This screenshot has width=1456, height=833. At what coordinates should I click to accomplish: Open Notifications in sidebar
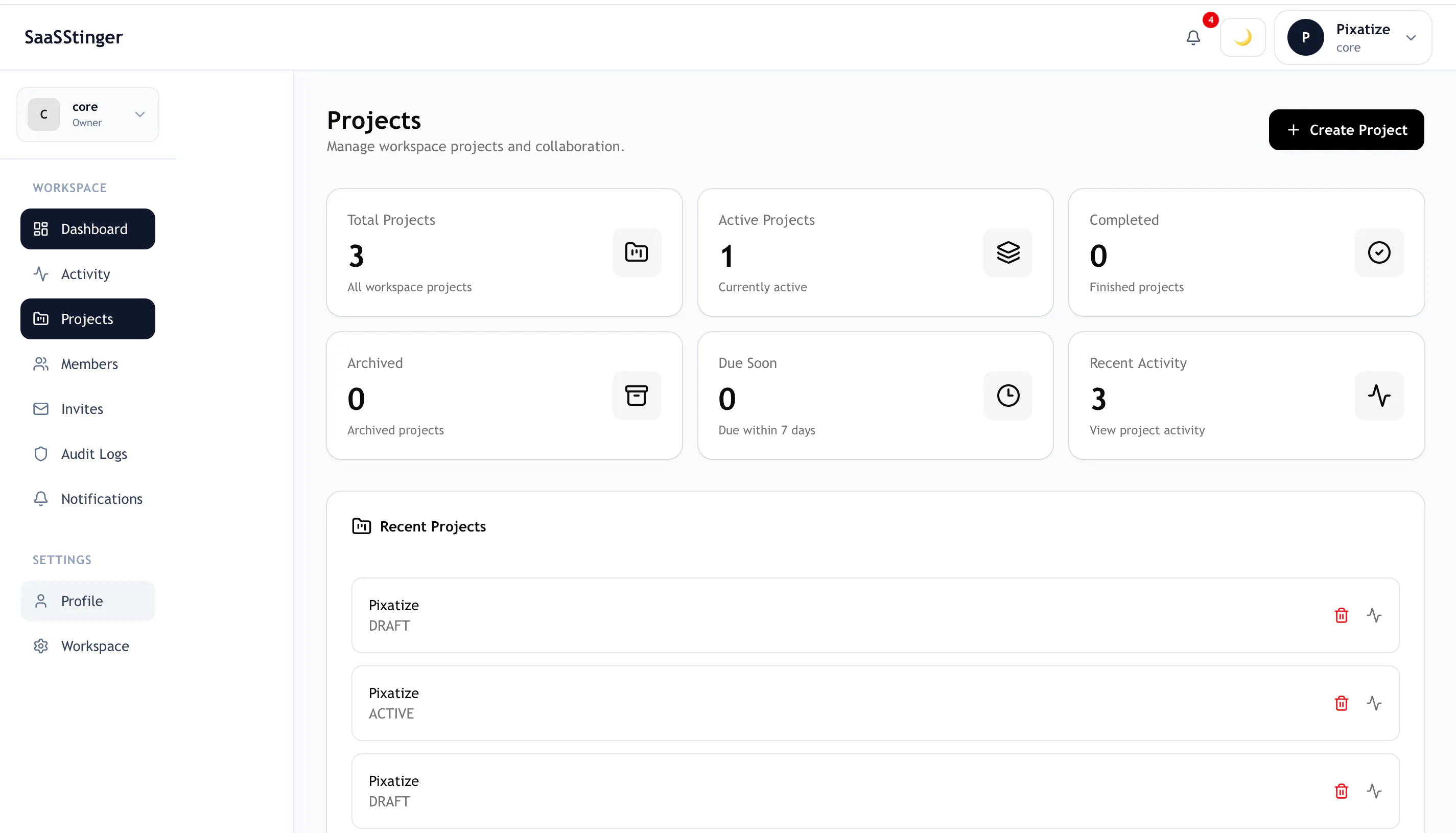point(87,499)
